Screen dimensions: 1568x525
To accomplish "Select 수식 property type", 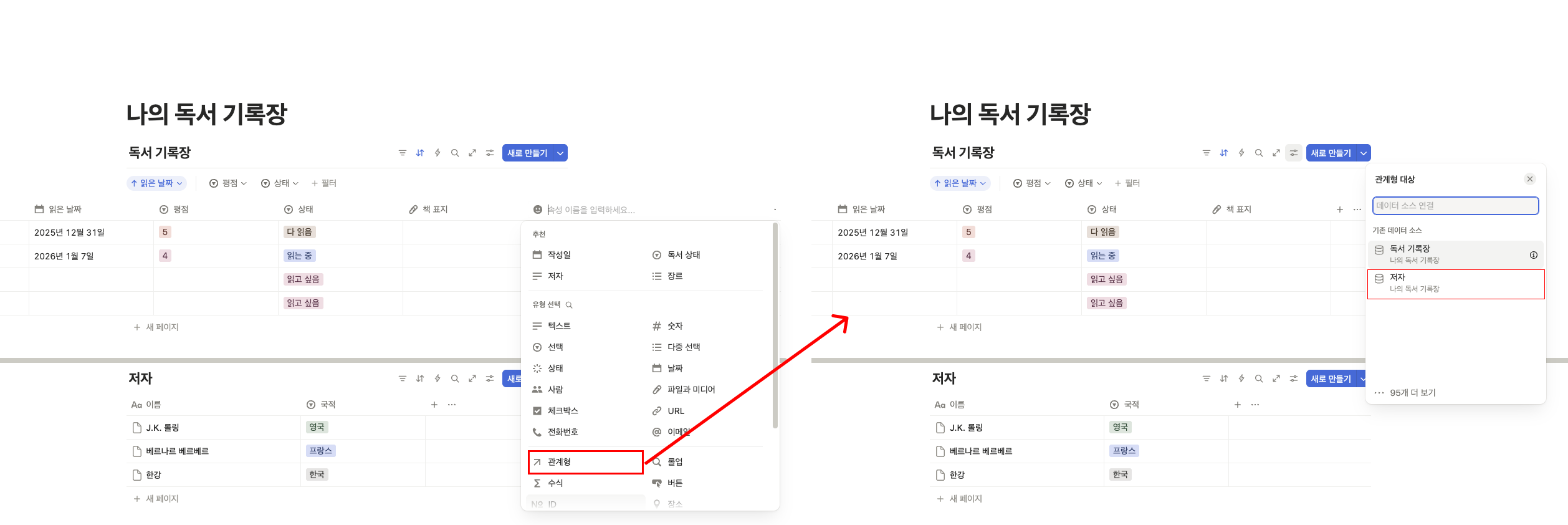I will tap(586, 483).
